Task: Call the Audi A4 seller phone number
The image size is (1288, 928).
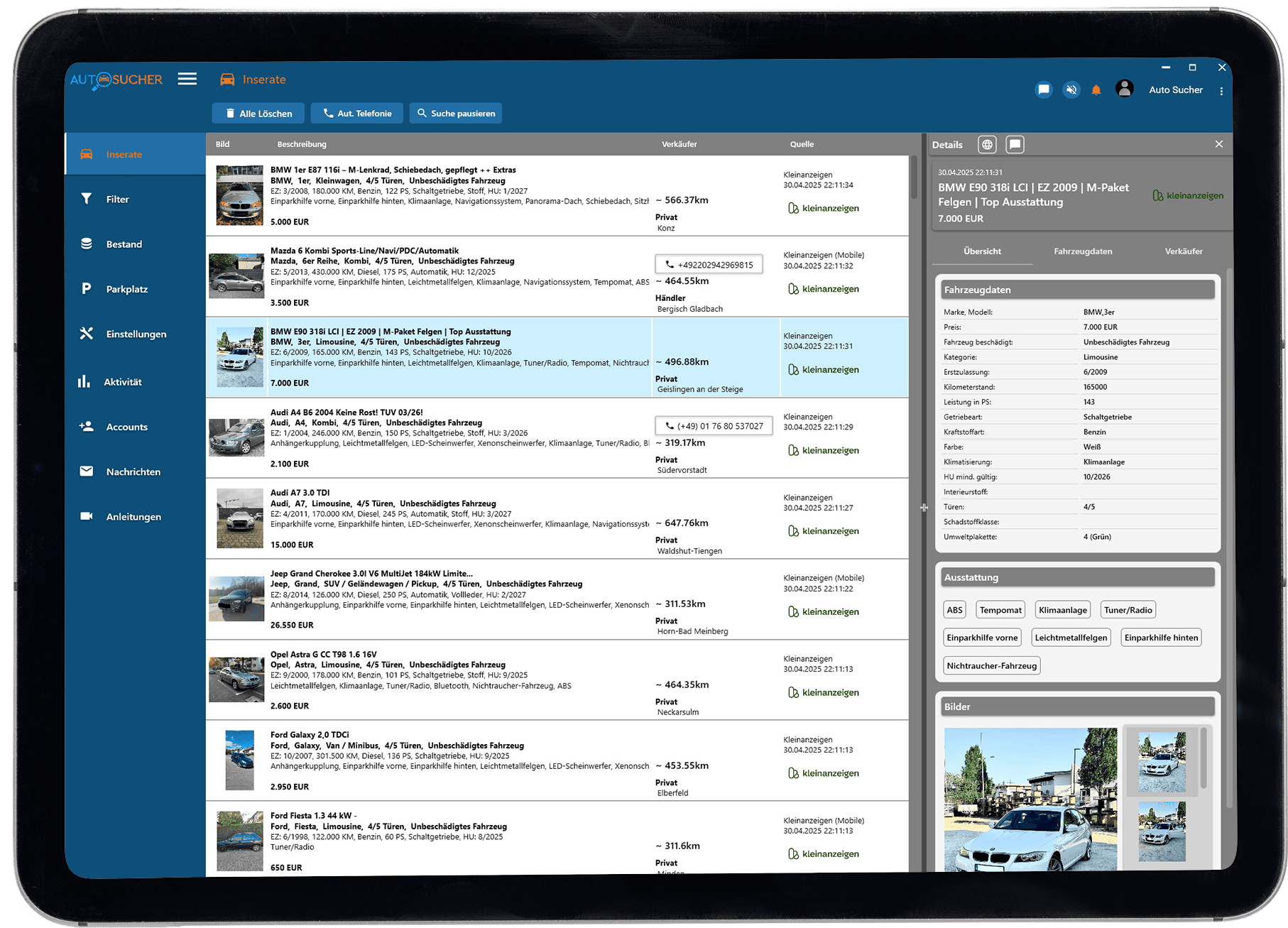Action: point(713,425)
